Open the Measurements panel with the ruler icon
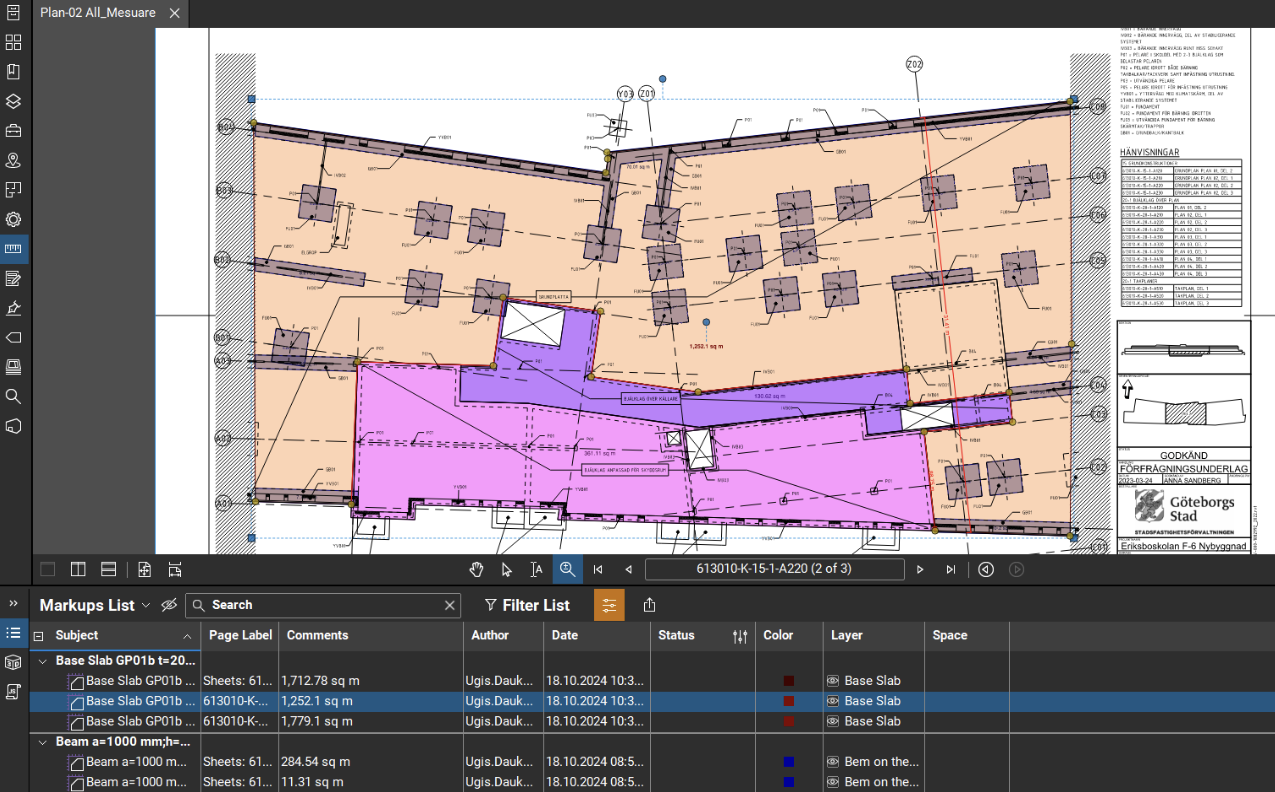 [x=14, y=248]
